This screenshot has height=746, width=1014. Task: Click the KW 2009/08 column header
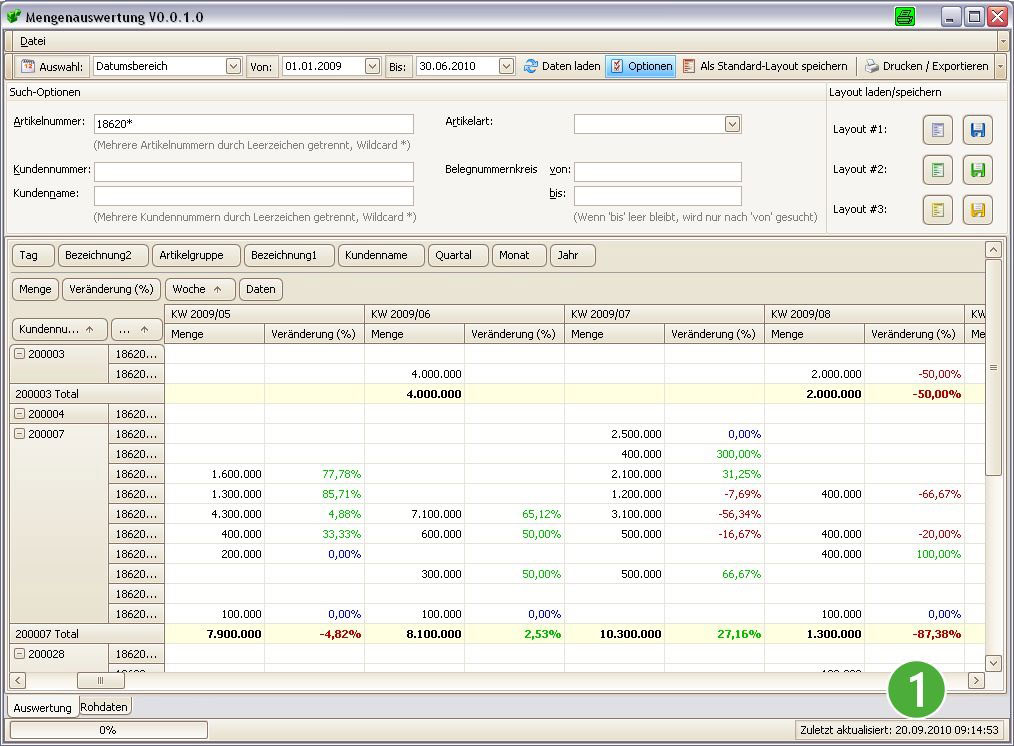click(864, 314)
